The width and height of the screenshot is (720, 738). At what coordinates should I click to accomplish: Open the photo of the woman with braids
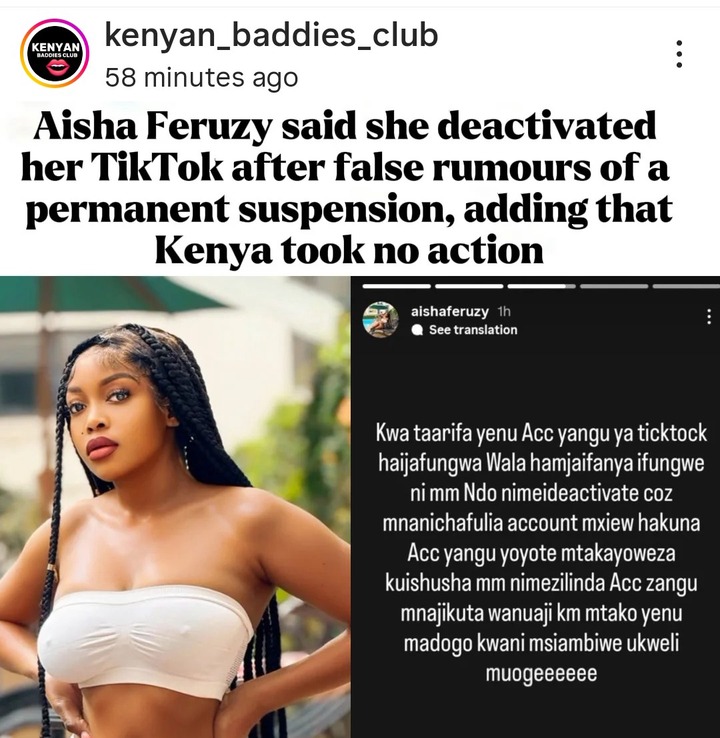point(175,507)
